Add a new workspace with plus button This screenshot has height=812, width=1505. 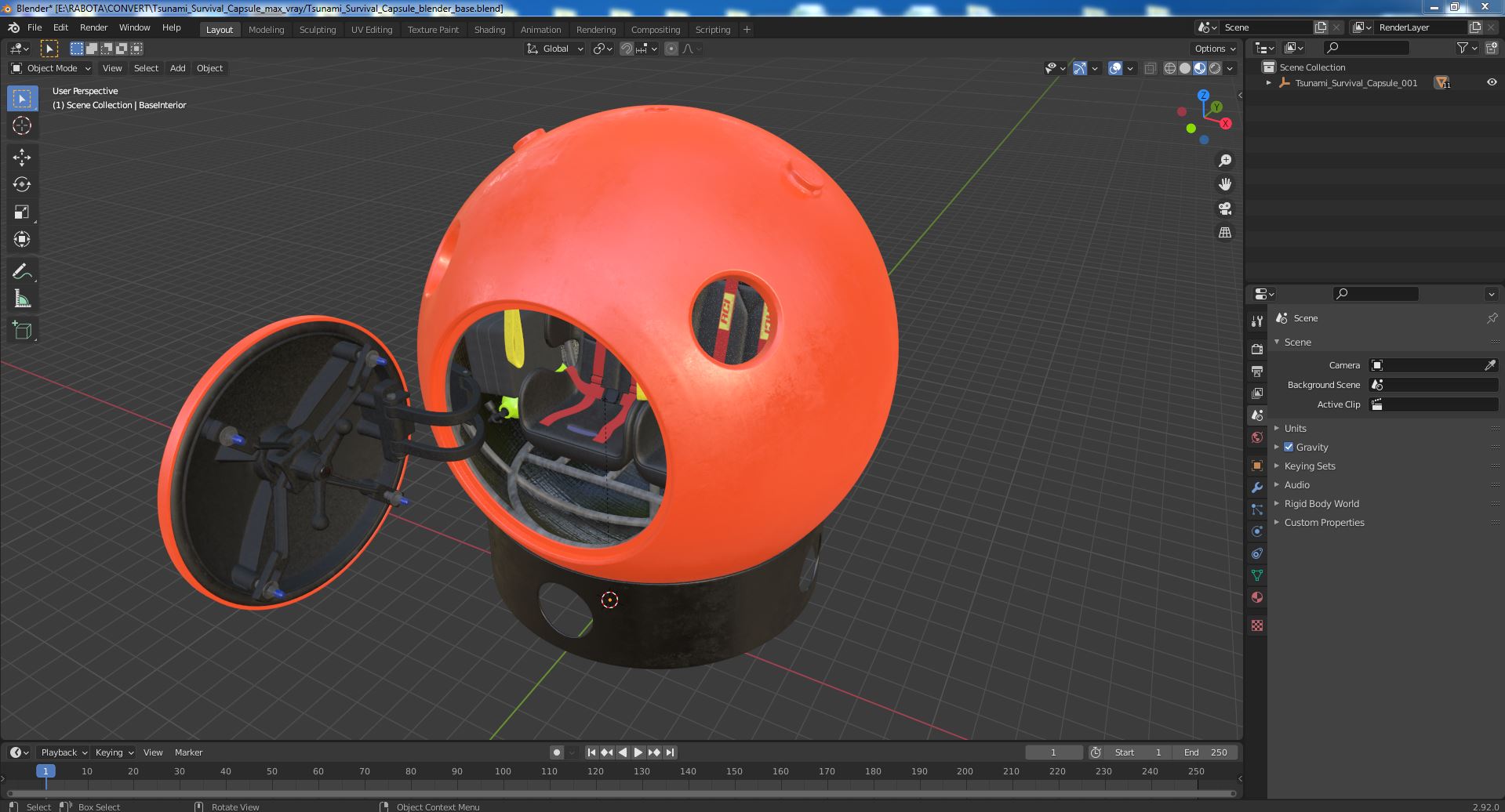tap(747, 30)
